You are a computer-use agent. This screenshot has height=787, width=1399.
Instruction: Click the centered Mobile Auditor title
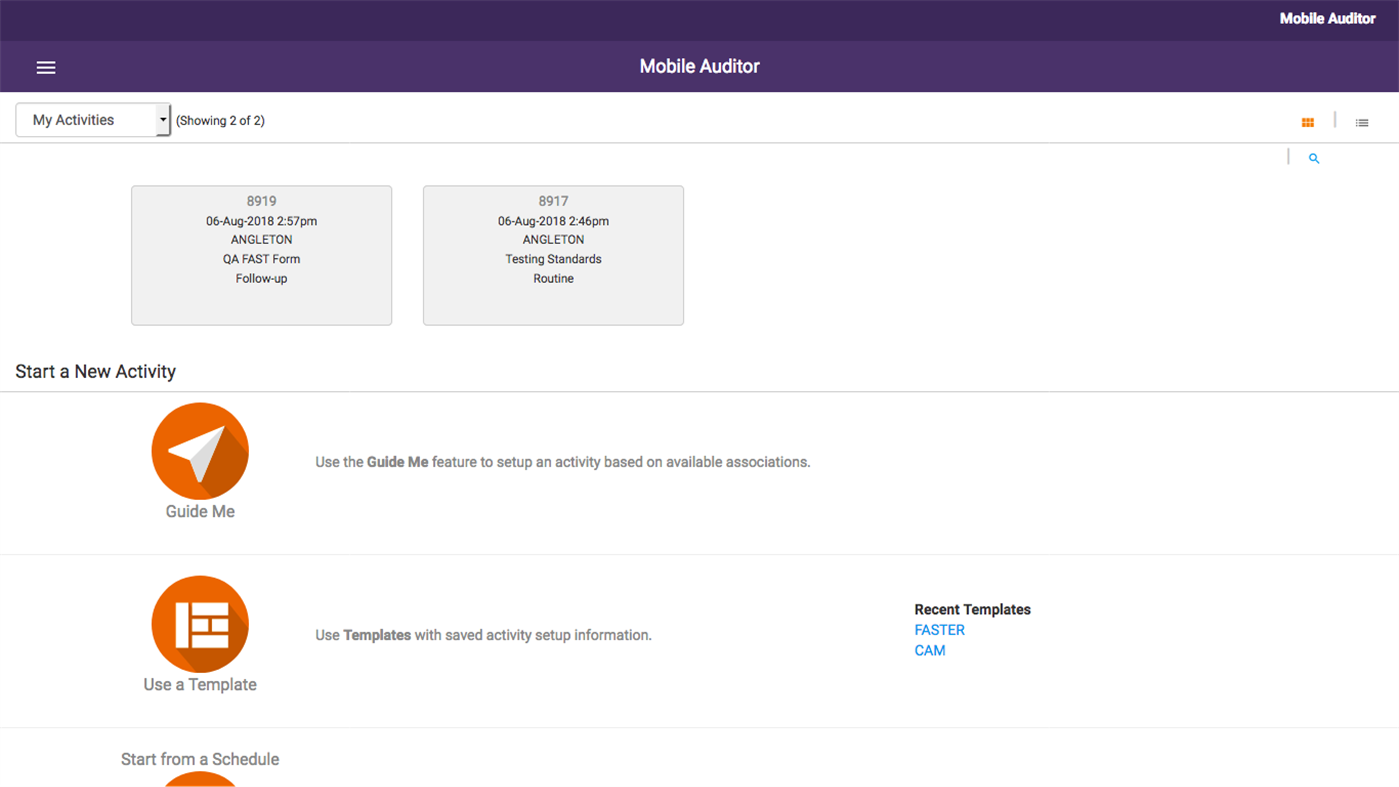click(x=699, y=66)
